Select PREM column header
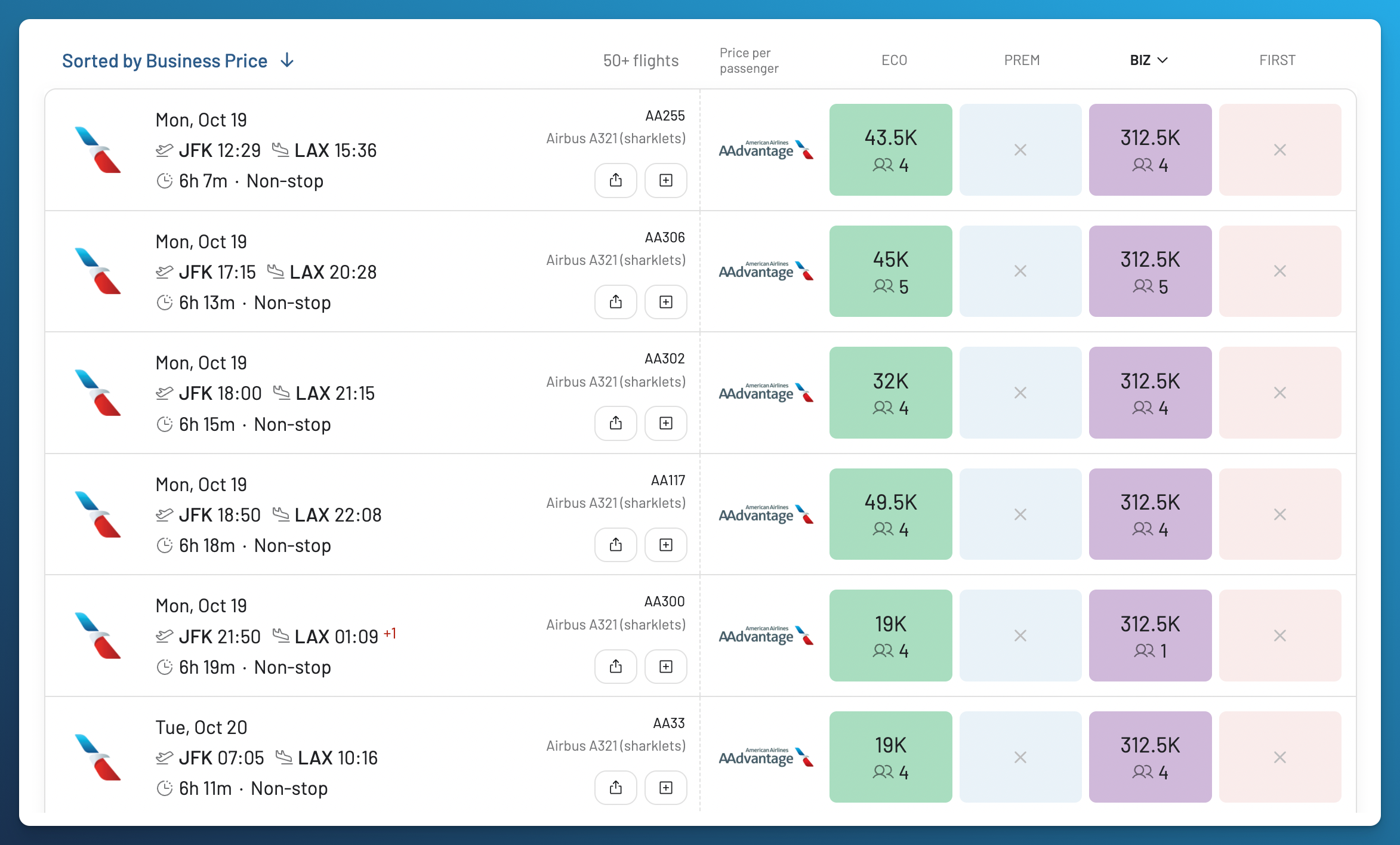 point(1022,60)
